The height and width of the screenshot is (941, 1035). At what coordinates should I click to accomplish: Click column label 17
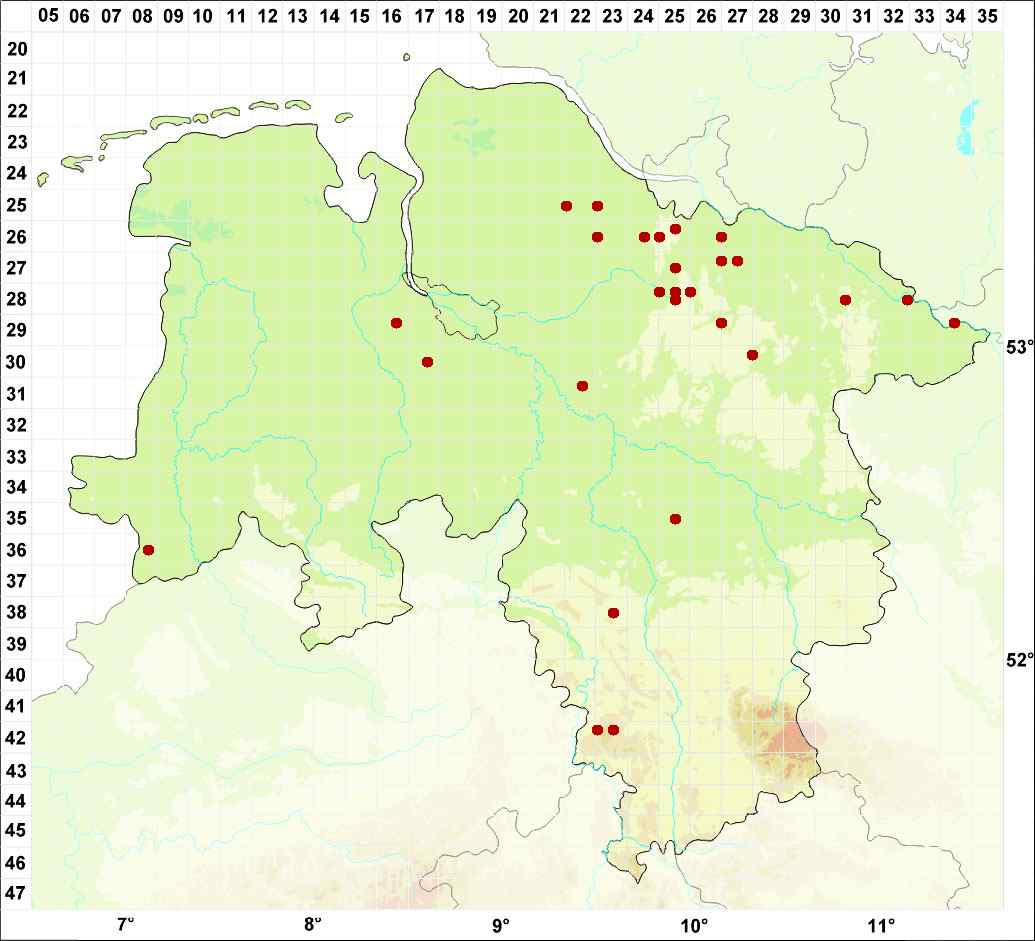point(424,15)
